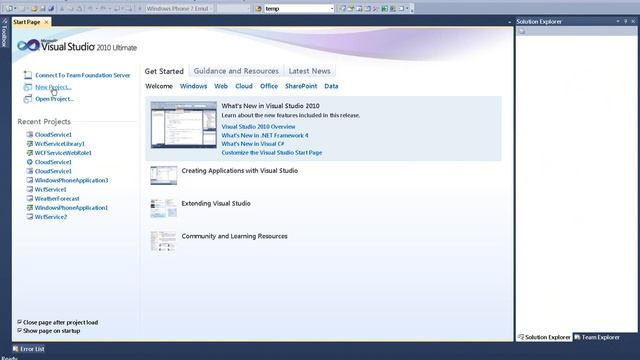Click the WcfService2 project icon

coord(29,217)
